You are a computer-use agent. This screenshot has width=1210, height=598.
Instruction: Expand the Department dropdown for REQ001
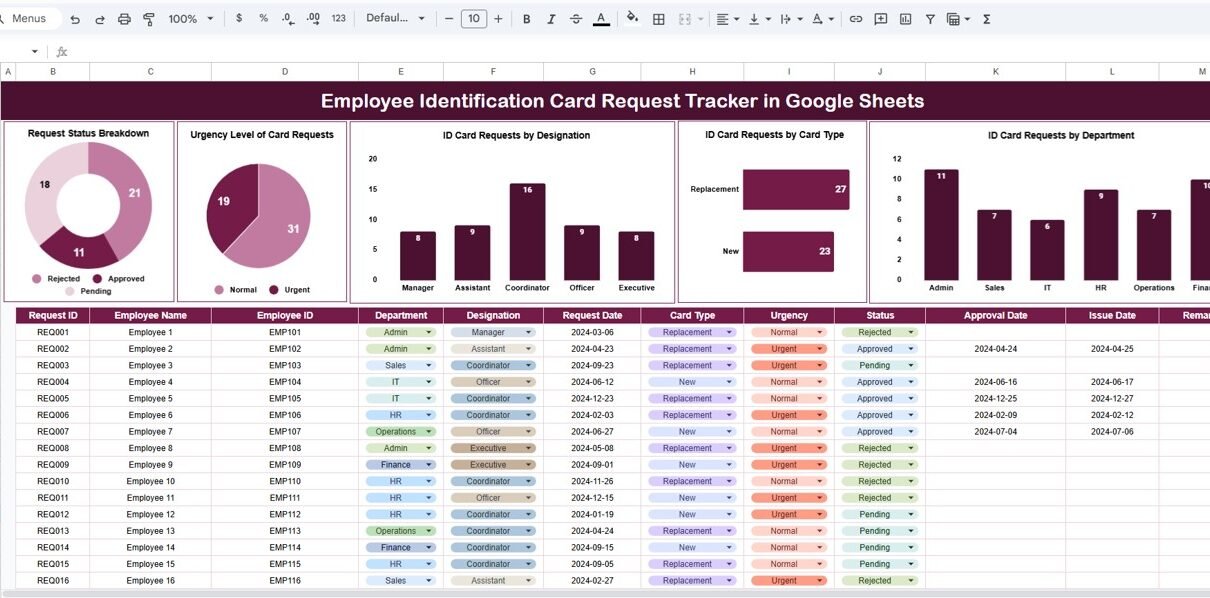click(x=429, y=332)
